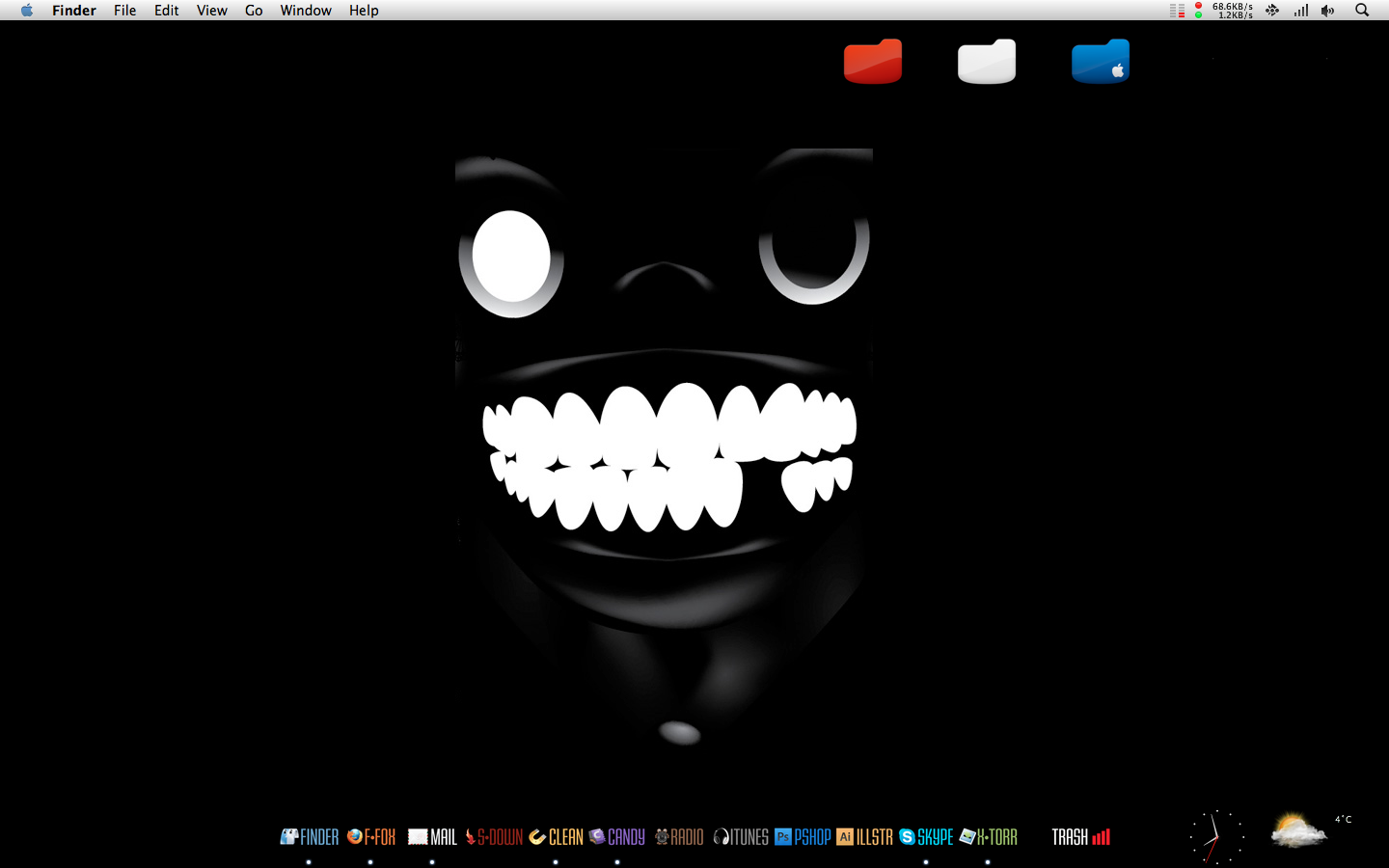Open Spotlight search magnifier
This screenshot has width=1389, height=868.
1362,11
